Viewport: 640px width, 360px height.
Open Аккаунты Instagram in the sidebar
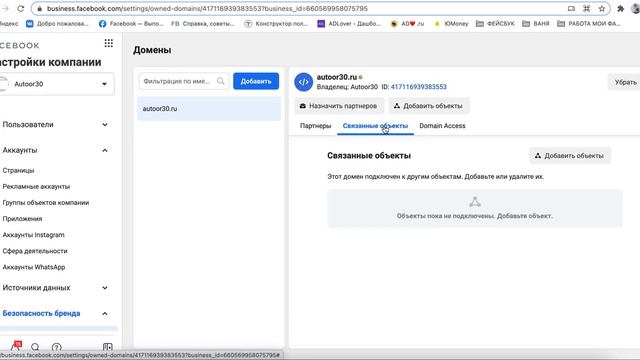point(33,235)
